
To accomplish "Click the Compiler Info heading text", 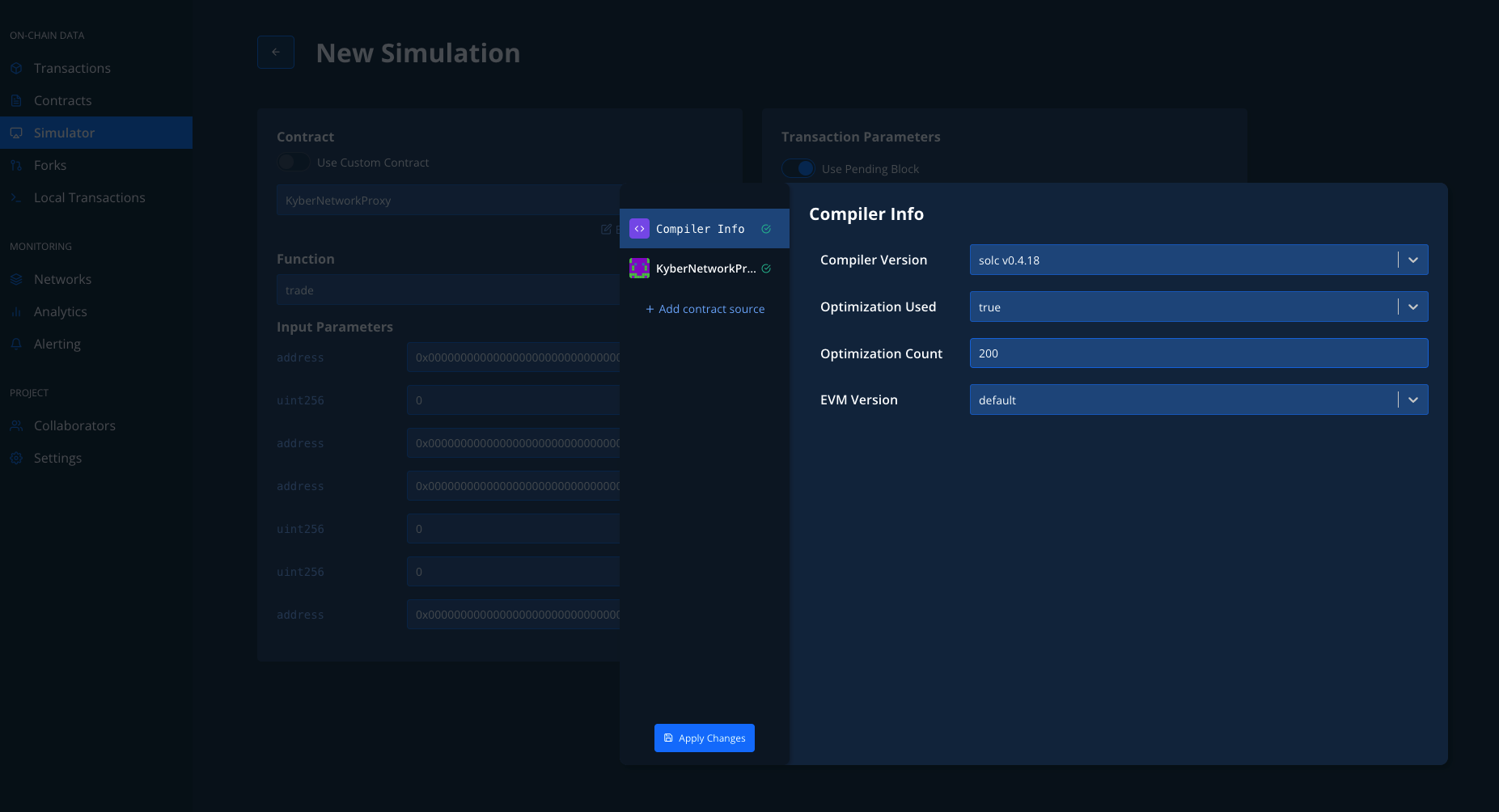I will coord(866,214).
